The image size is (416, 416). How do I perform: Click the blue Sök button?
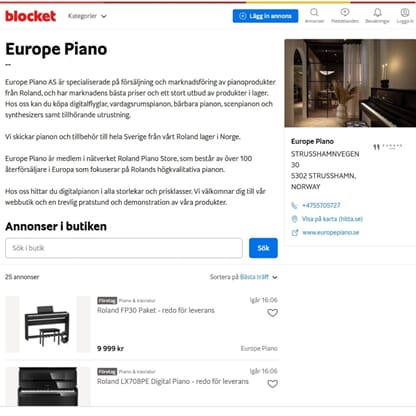263,248
